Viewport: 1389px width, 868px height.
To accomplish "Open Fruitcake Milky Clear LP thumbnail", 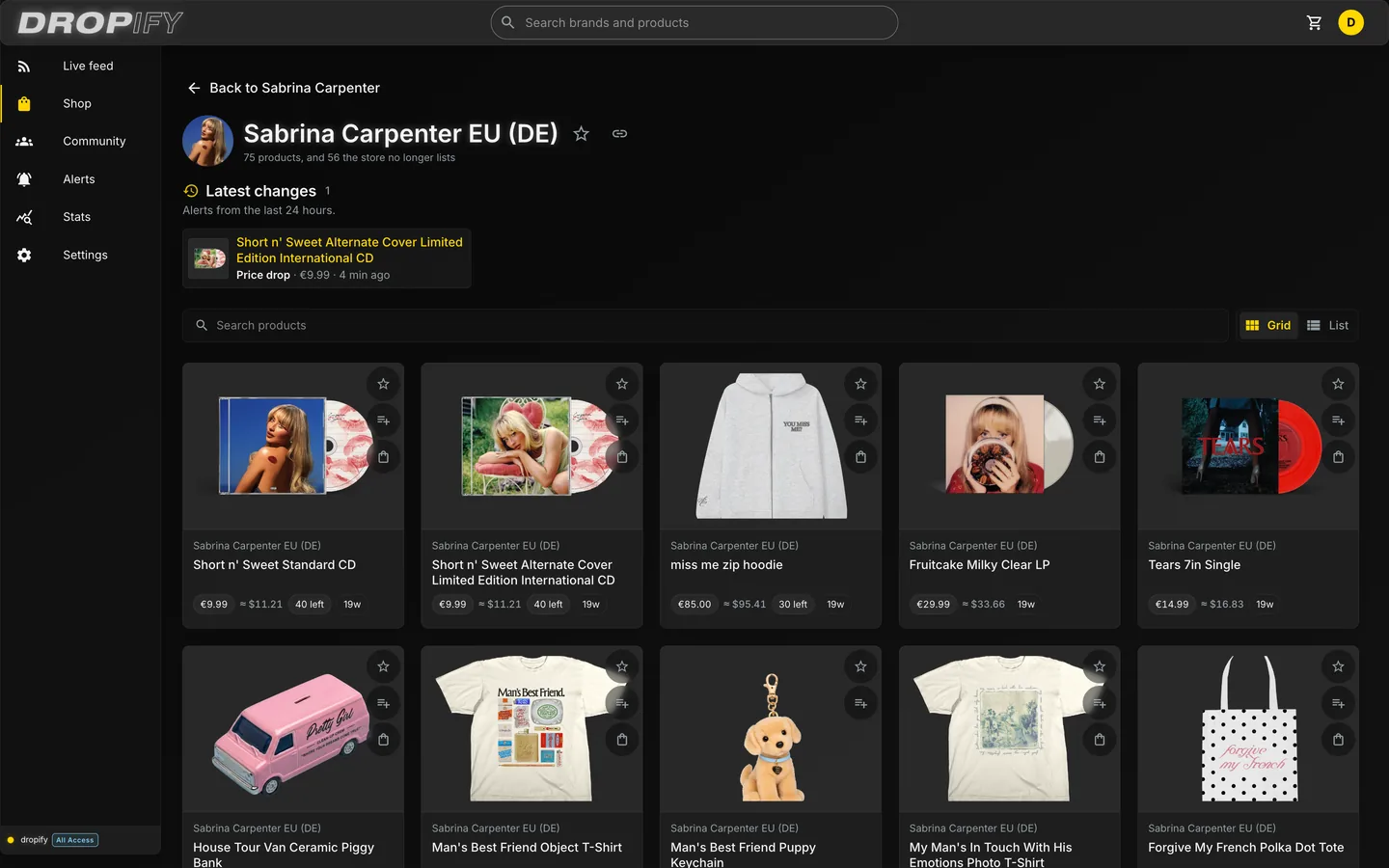I will (x=1009, y=446).
